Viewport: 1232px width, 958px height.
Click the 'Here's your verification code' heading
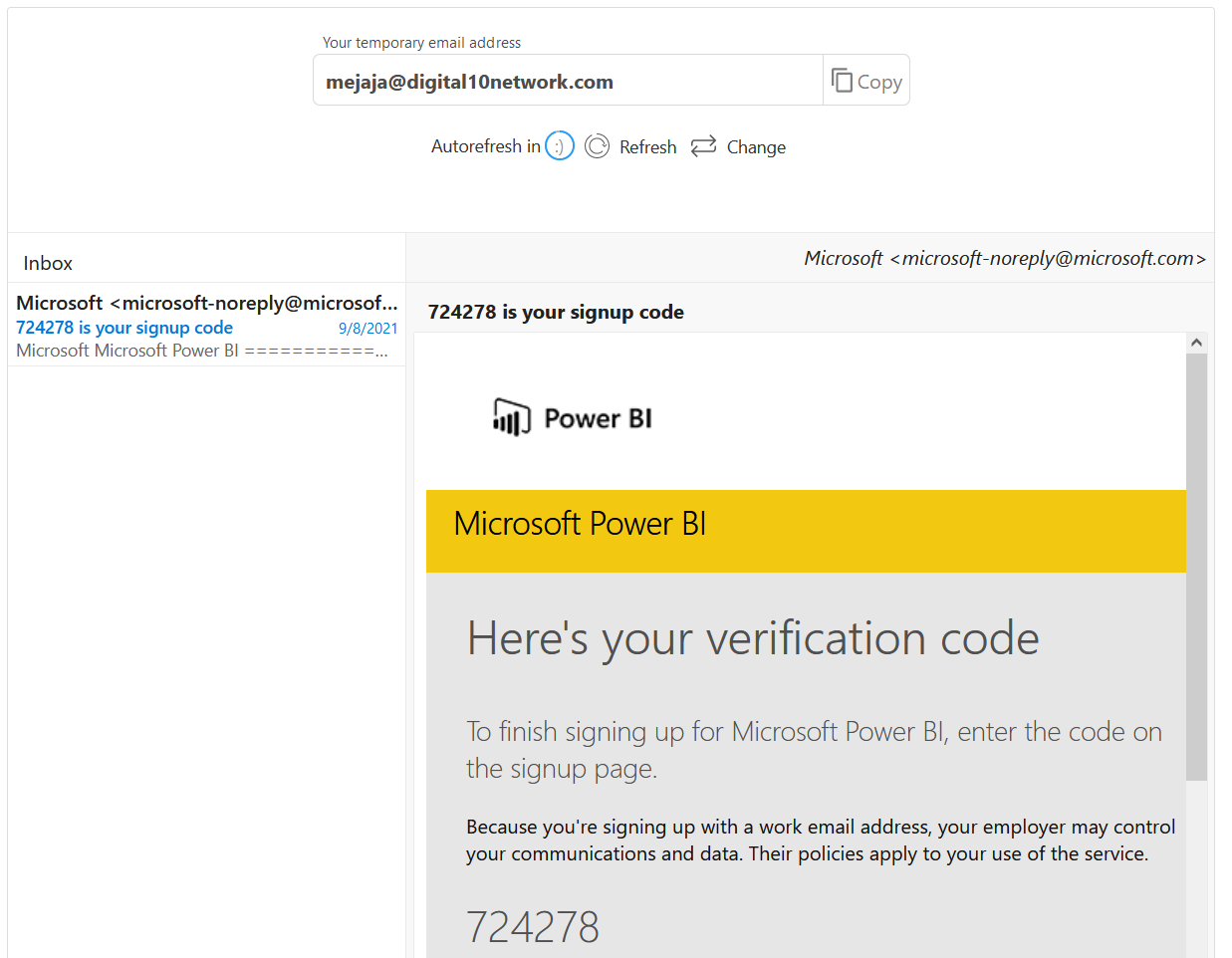pyautogui.click(x=753, y=638)
